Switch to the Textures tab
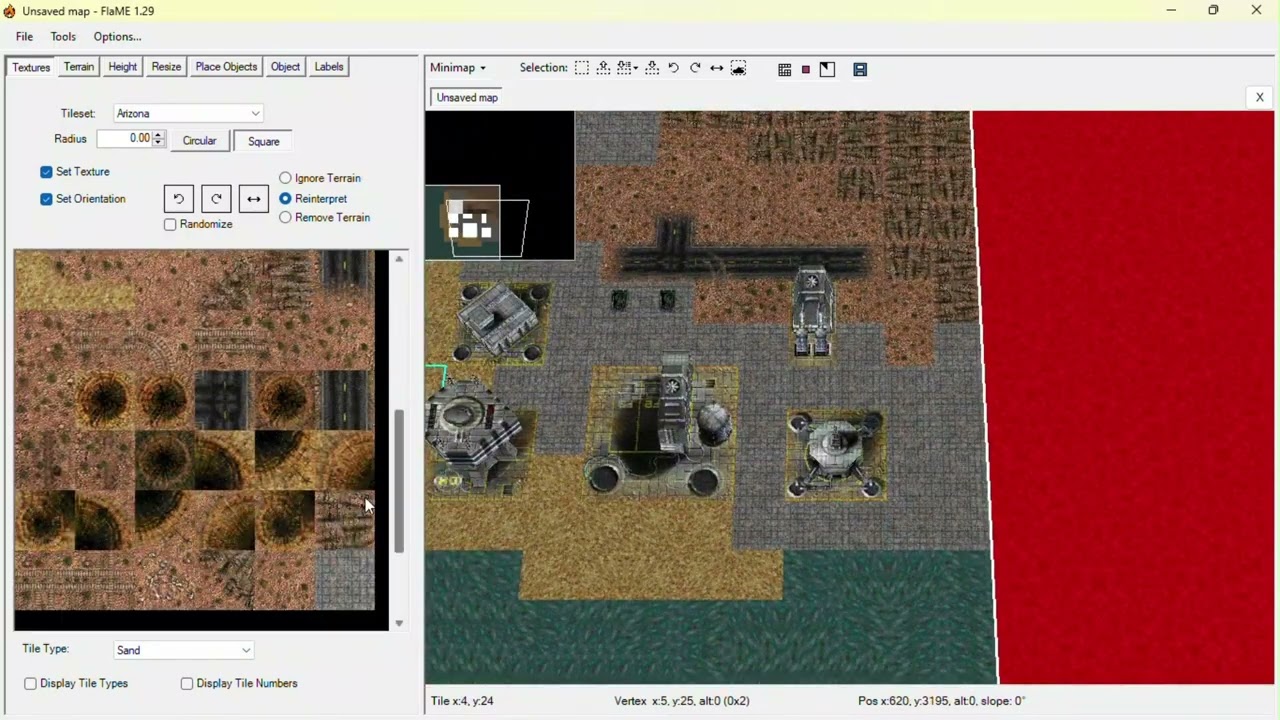This screenshot has height=720, width=1280. coord(31,67)
